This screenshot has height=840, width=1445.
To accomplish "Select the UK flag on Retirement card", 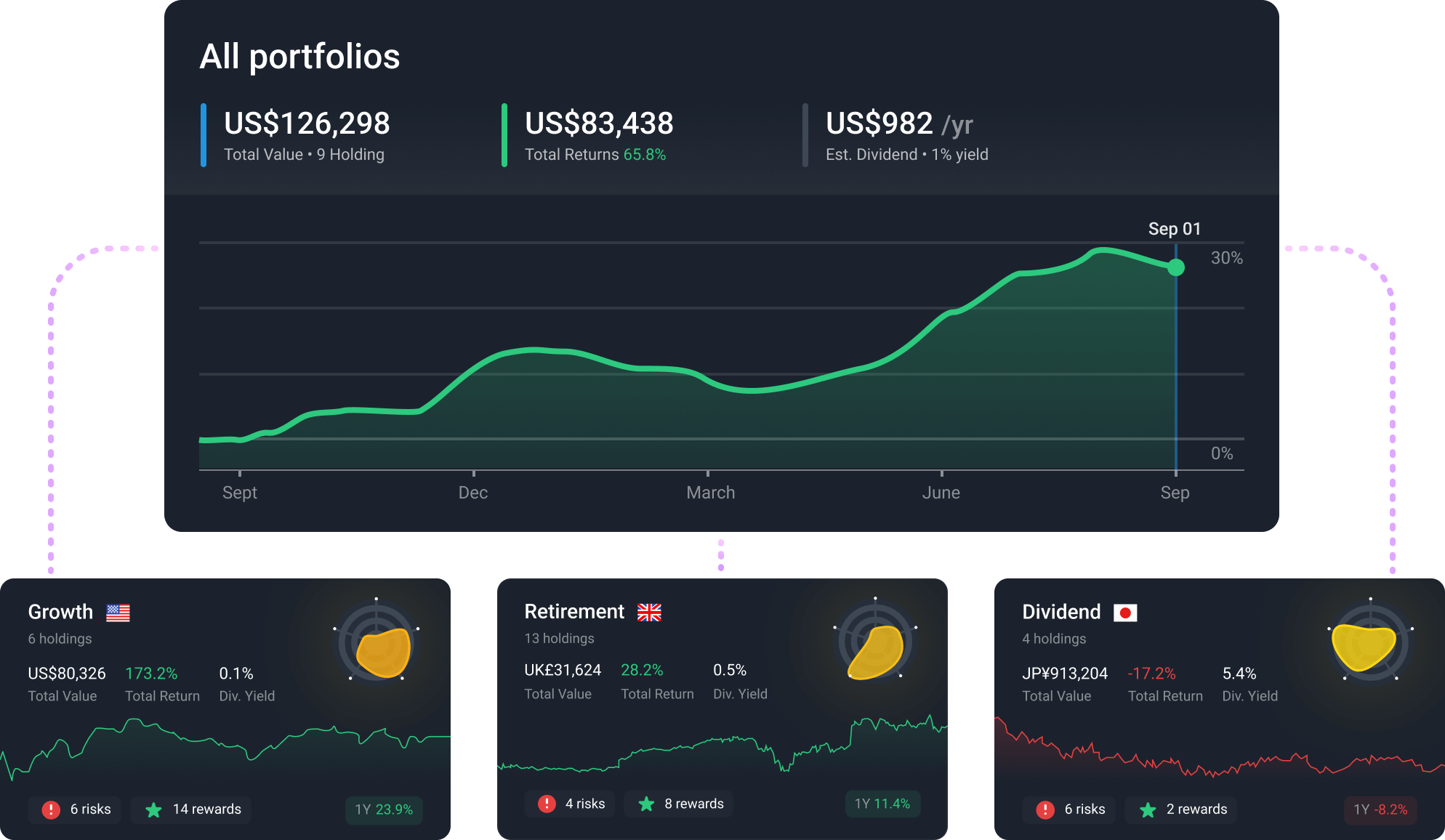I will click(649, 613).
